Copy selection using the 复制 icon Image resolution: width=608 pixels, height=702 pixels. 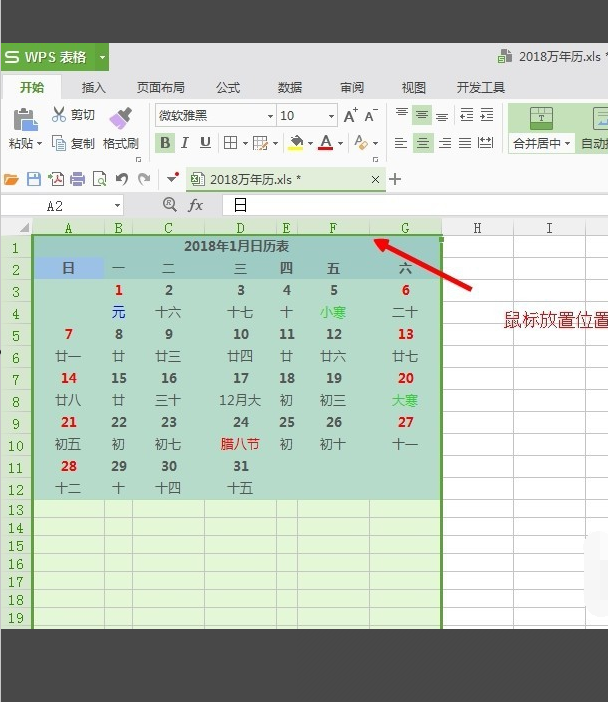(x=59, y=143)
